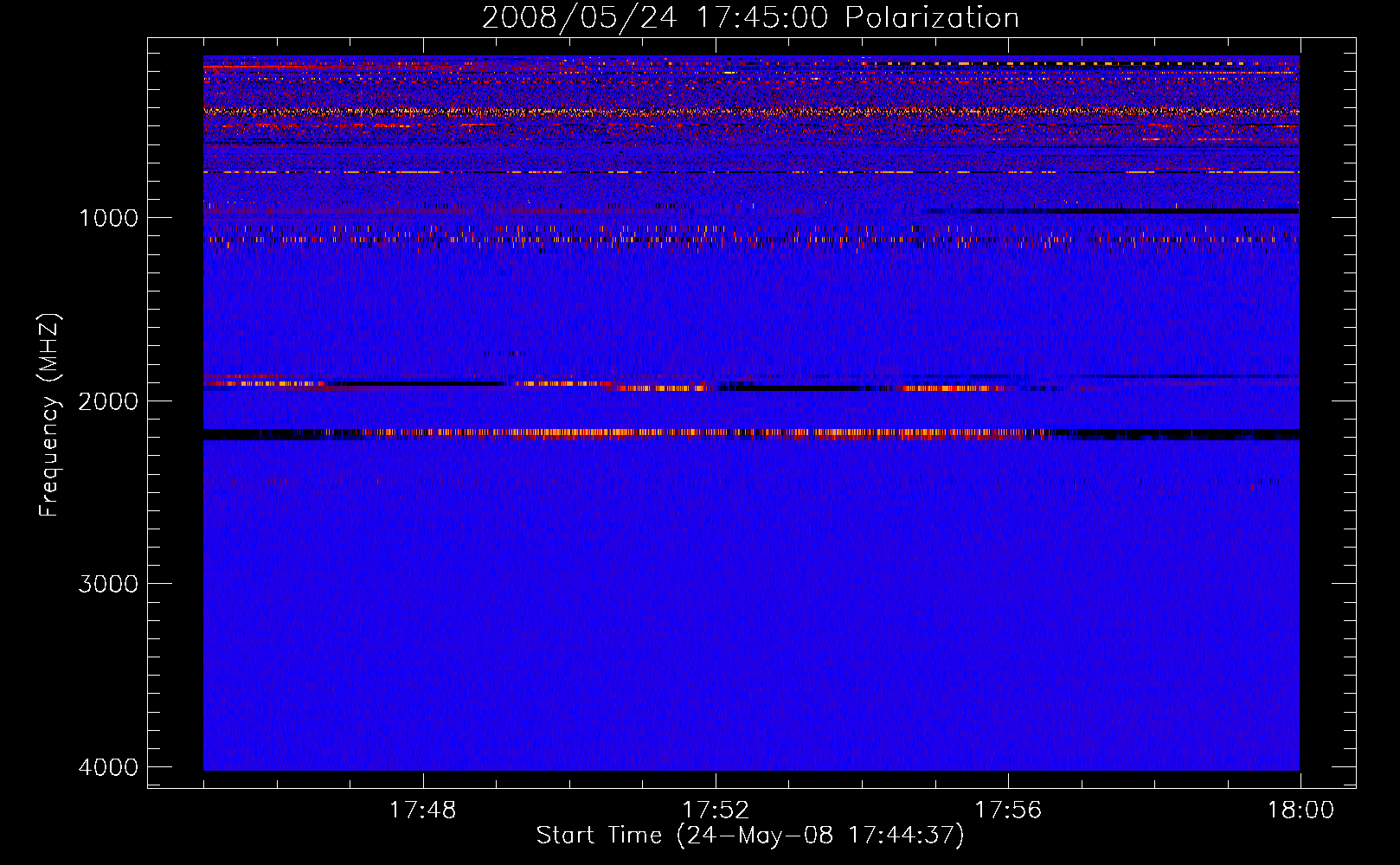Image resolution: width=1400 pixels, height=865 pixels.
Task: Click the 1000 frequency tick label
Action: coord(108,218)
